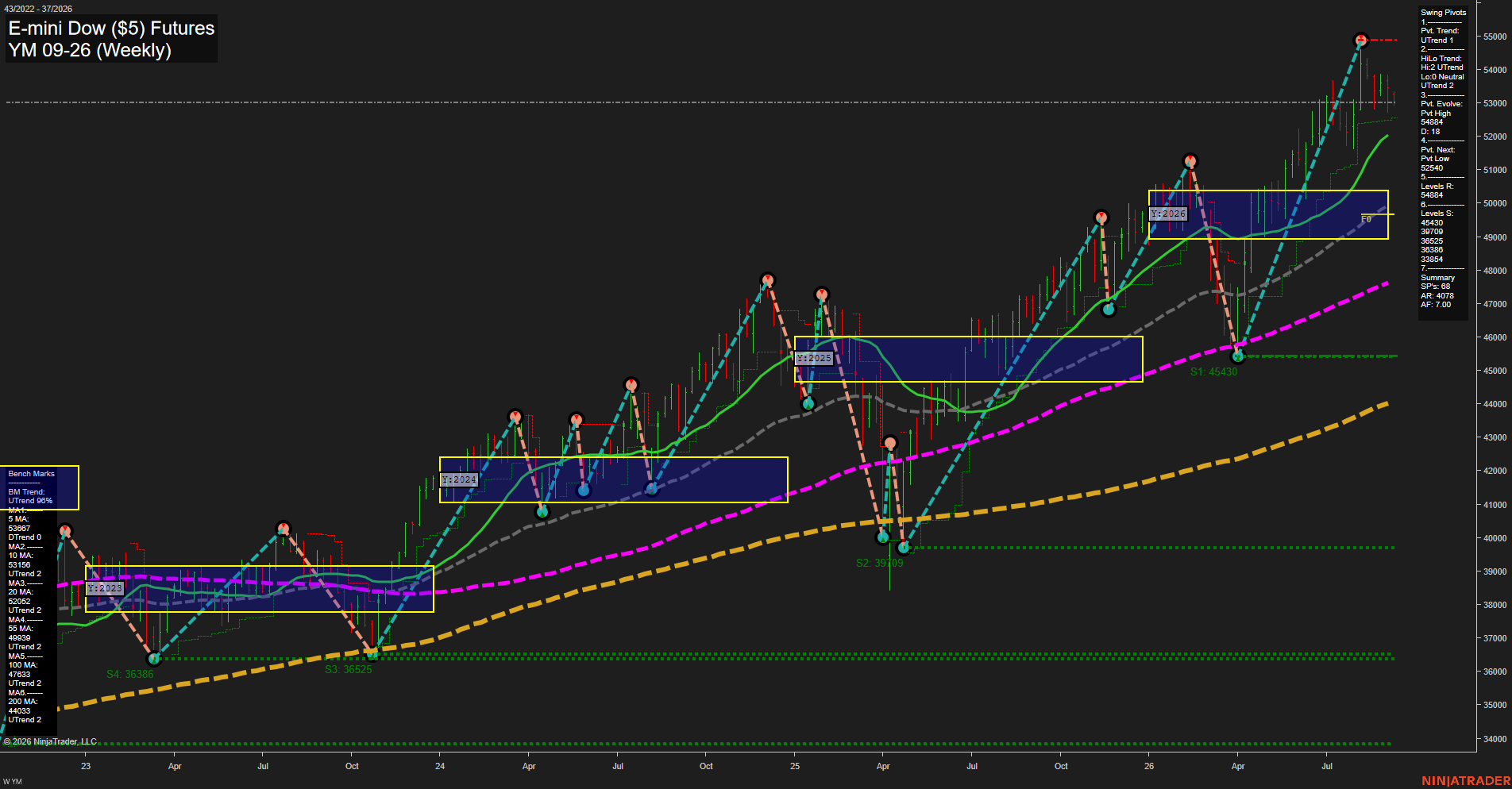Click the 40000 price axis label

(x=1495, y=538)
